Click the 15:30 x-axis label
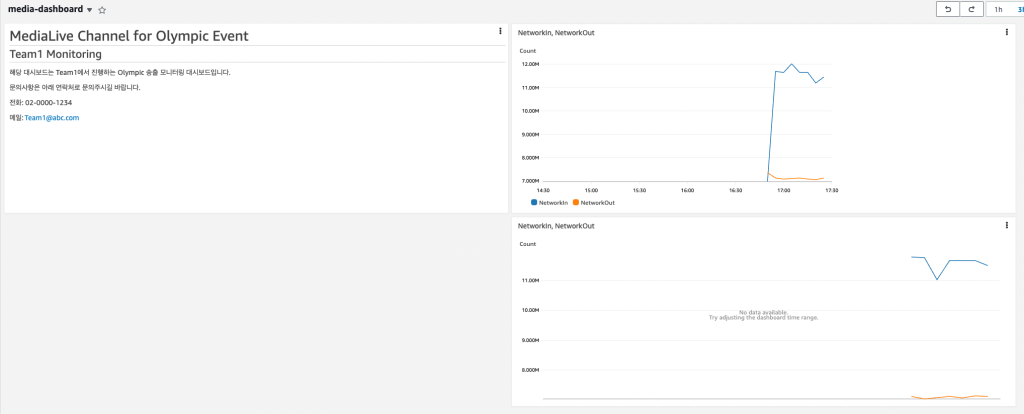This screenshot has height=414, width=1024. [x=639, y=191]
